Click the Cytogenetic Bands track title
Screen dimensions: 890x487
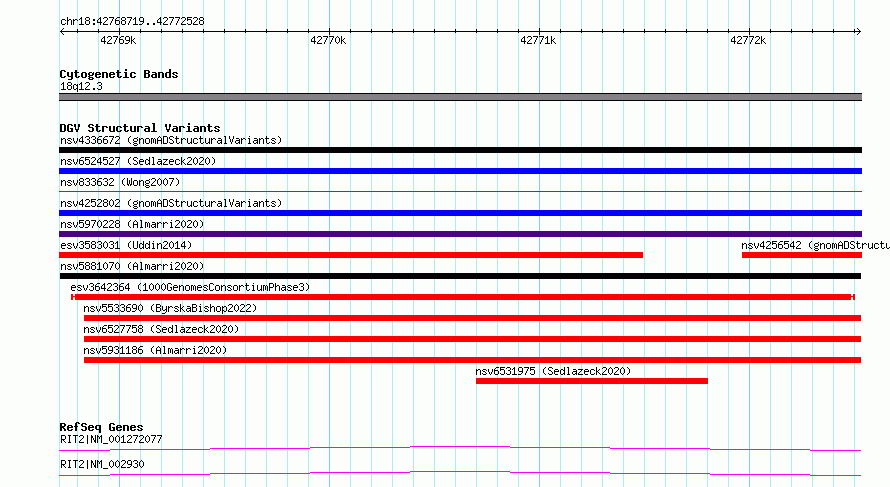(119, 74)
